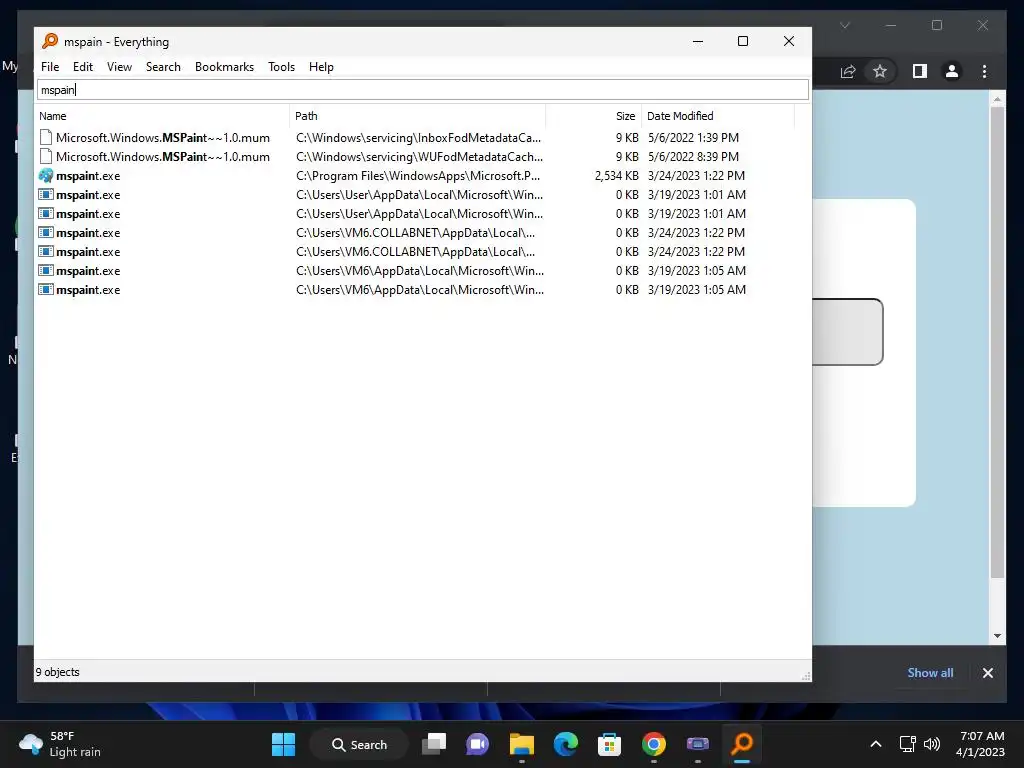Click the window resize grip in the status bar

click(x=806, y=676)
